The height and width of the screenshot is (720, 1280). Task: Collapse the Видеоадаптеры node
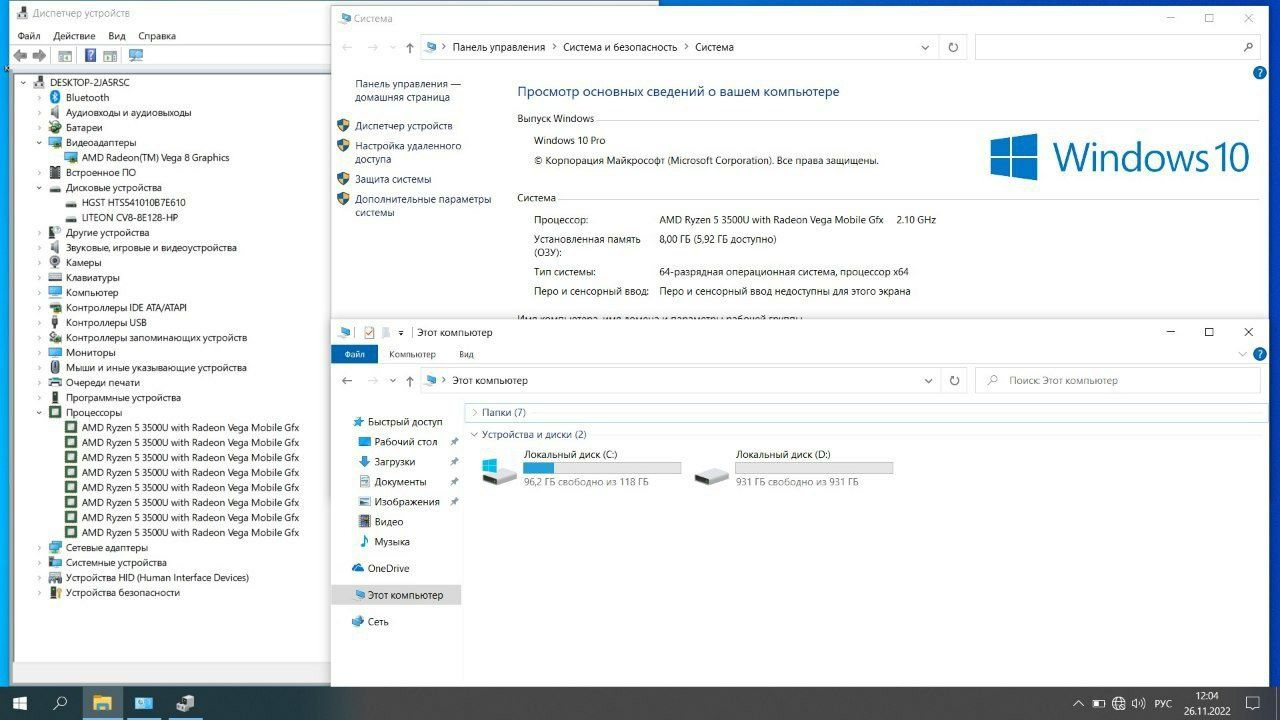tap(40, 143)
